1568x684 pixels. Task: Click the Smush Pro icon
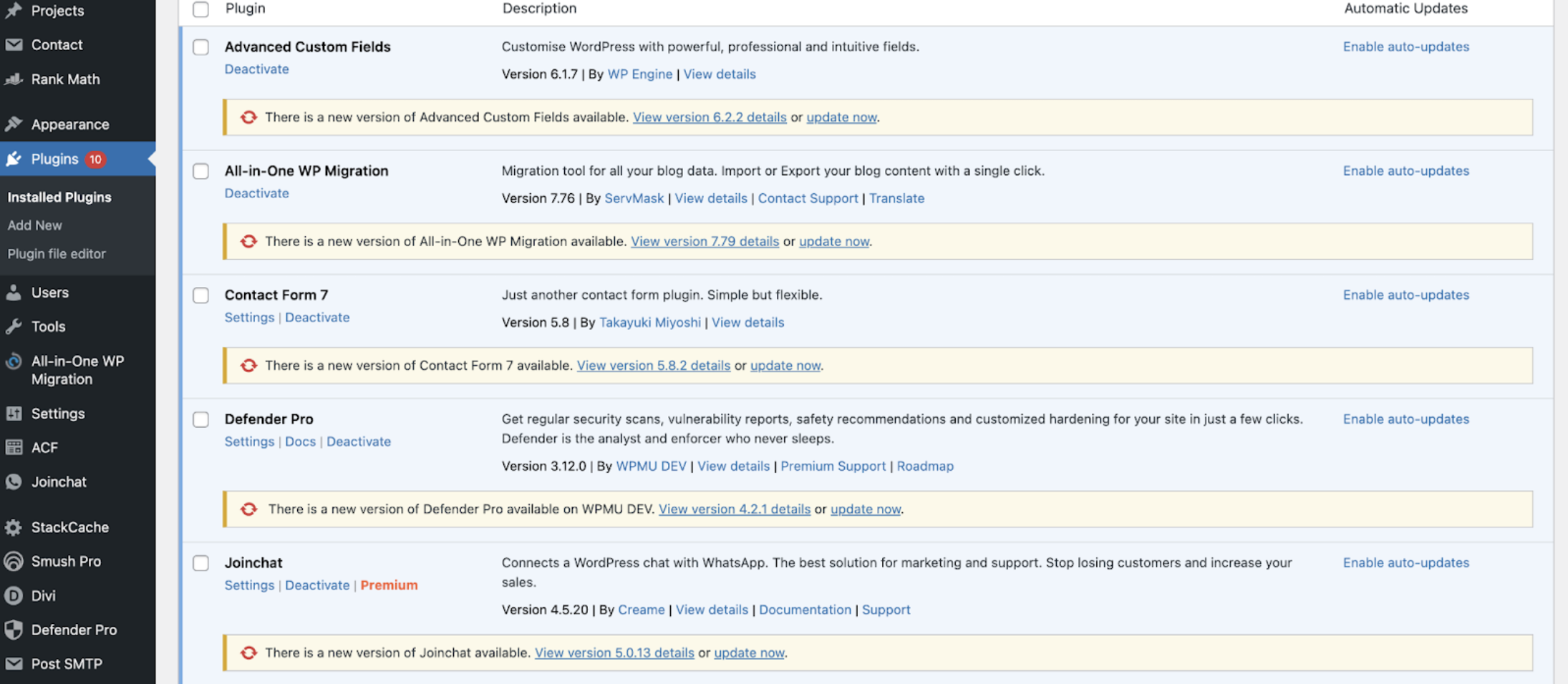14,561
